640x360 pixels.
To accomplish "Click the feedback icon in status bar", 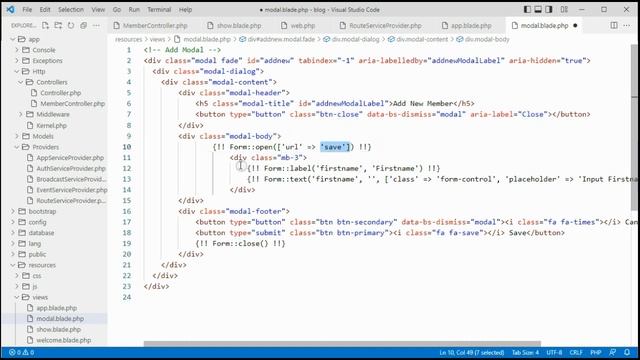I will point(613,352).
